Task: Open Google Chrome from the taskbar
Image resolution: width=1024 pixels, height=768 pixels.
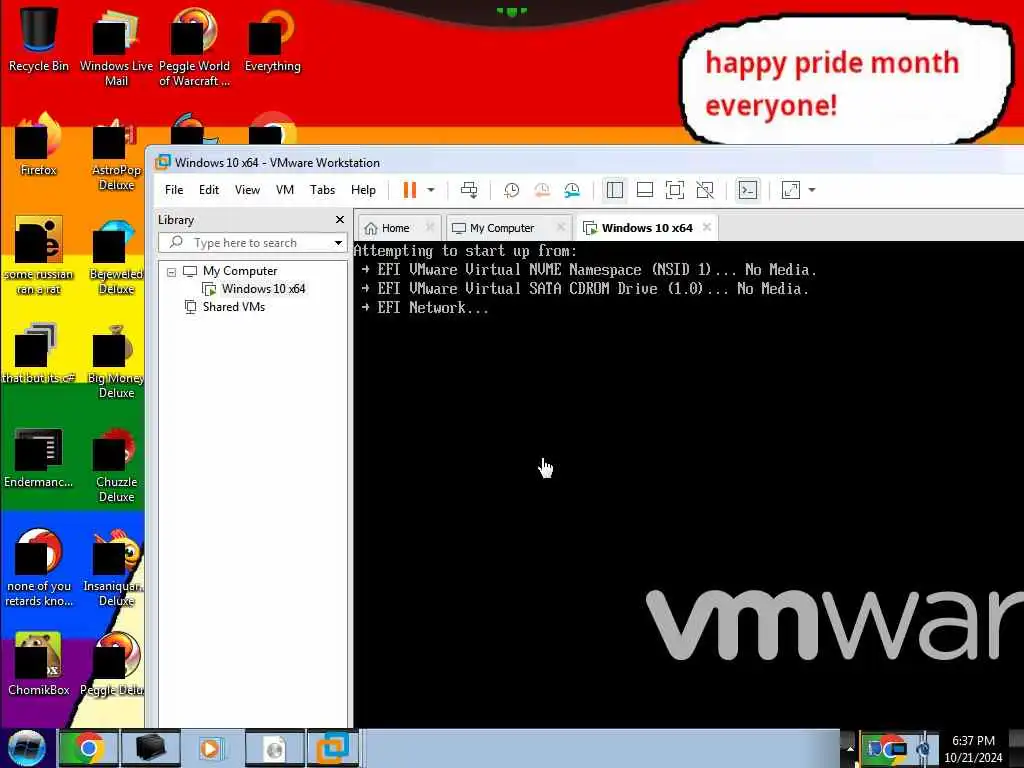Action: pyautogui.click(x=88, y=748)
